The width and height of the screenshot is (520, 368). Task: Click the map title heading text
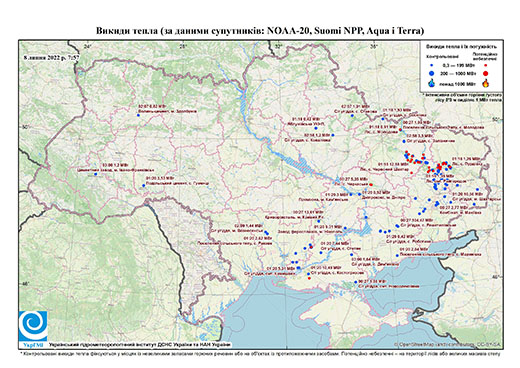260,31
